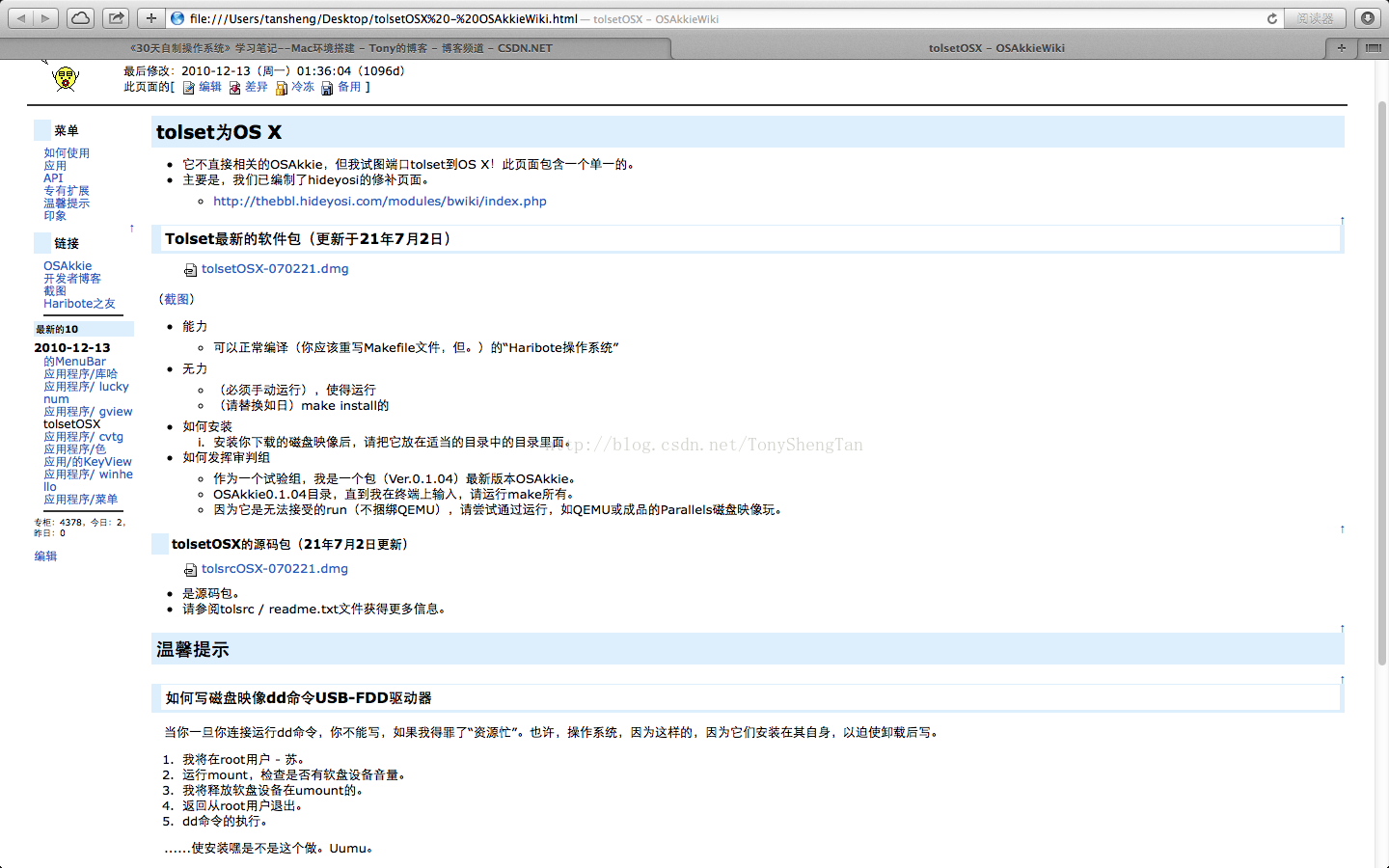Open the 备用 backup link
The width and height of the screenshot is (1389, 868).
click(x=349, y=87)
